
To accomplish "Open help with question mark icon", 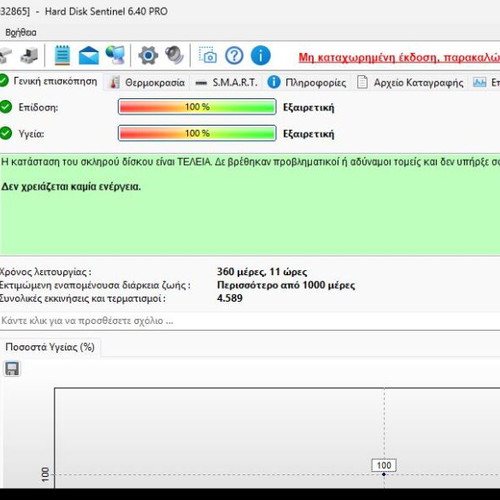I will coord(234,55).
